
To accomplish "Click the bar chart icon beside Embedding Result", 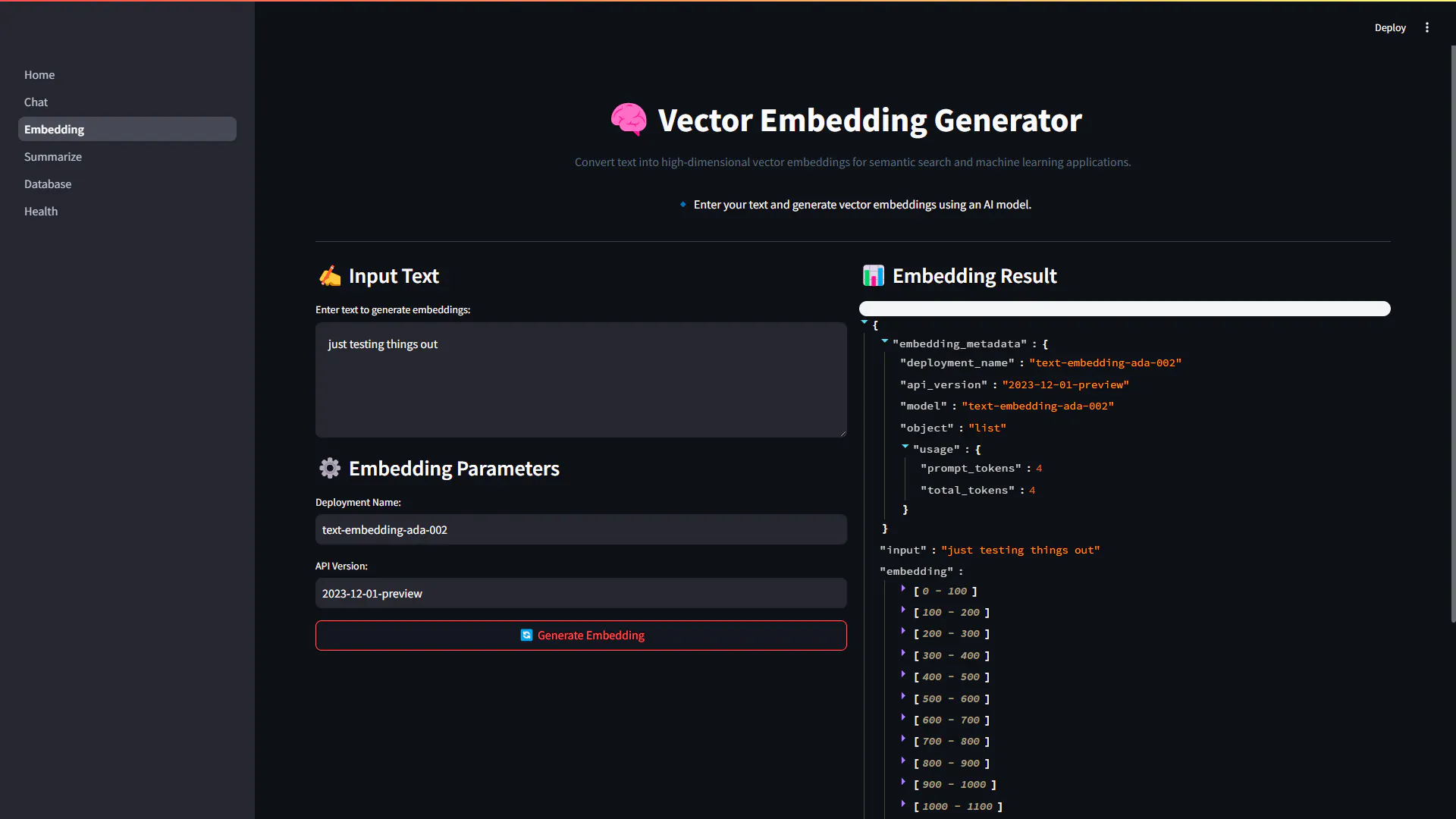I will point(873,276).
